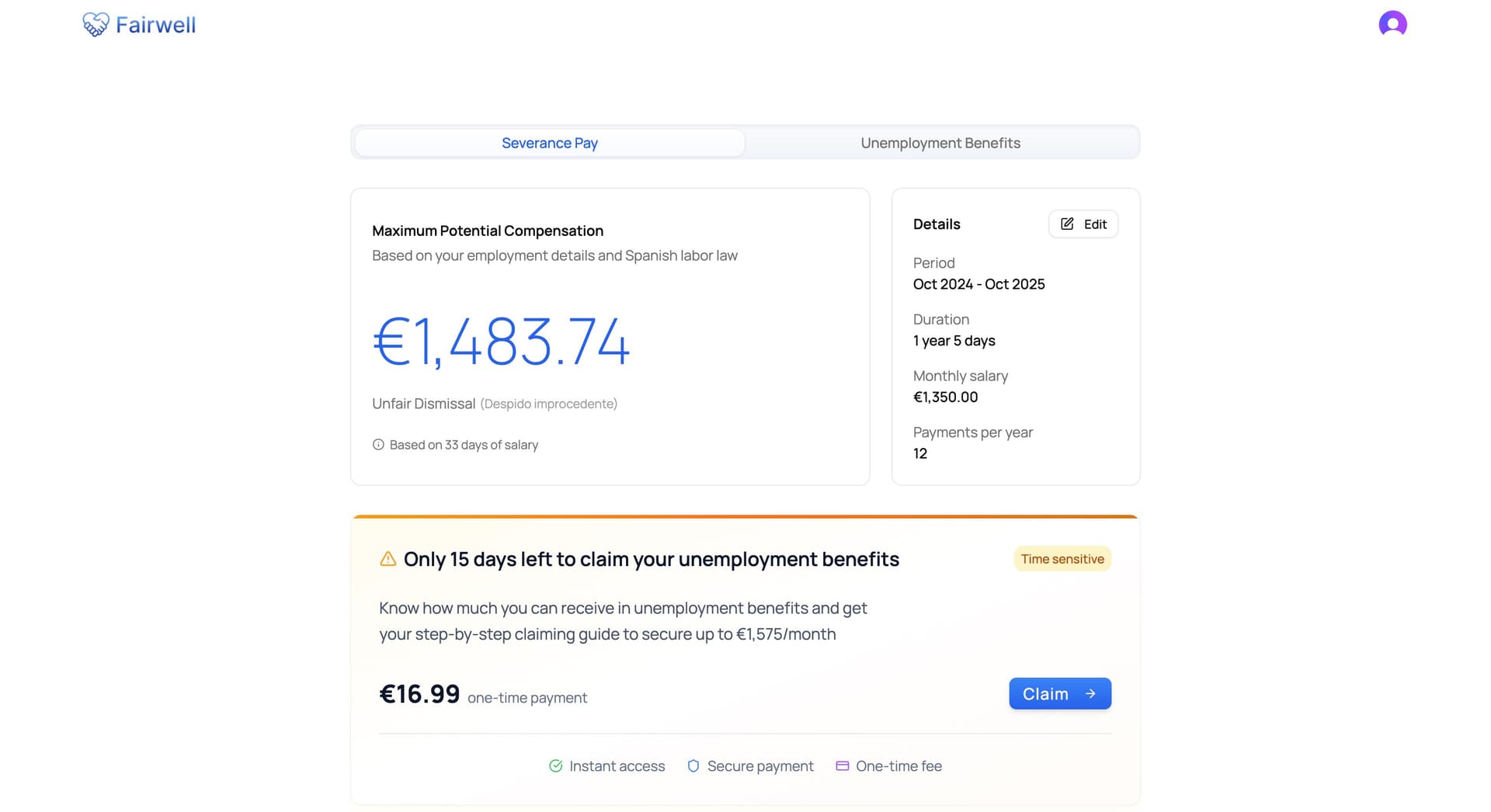Viewport: 1491px width, 812px height.
Task: Click the Unfair Dismissal label
Action: [x=423, y=404]
